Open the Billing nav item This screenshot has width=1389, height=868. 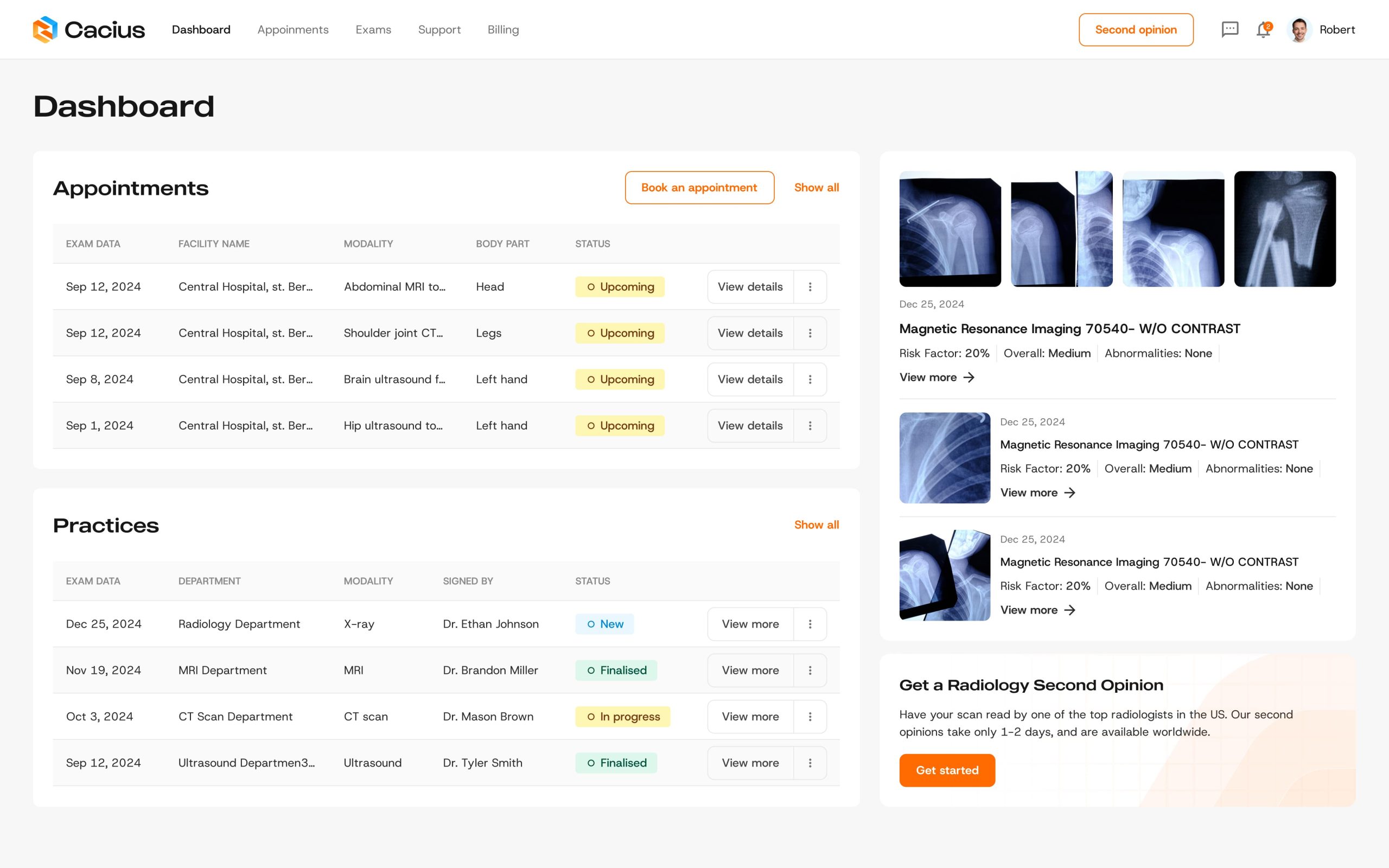(x=503, y=29)
